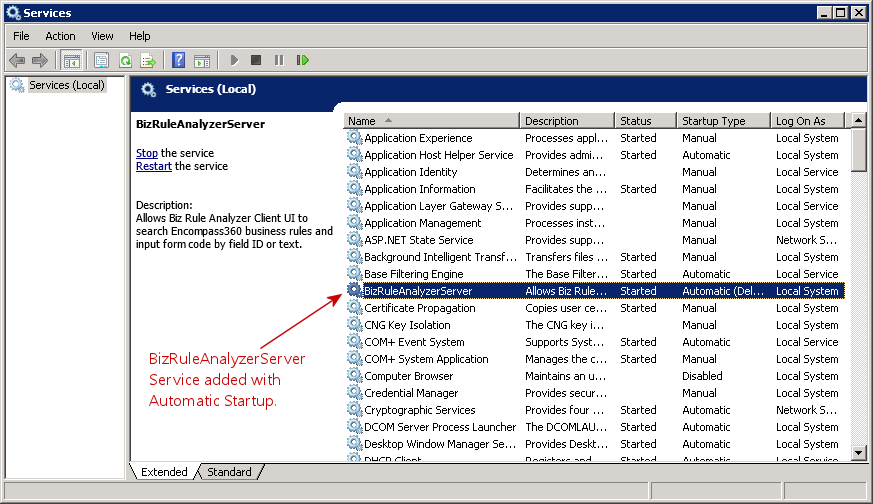The width and height of the screenshot is (873, 504).
Task: Select Application Information service name
Action: tap(420, 189)
